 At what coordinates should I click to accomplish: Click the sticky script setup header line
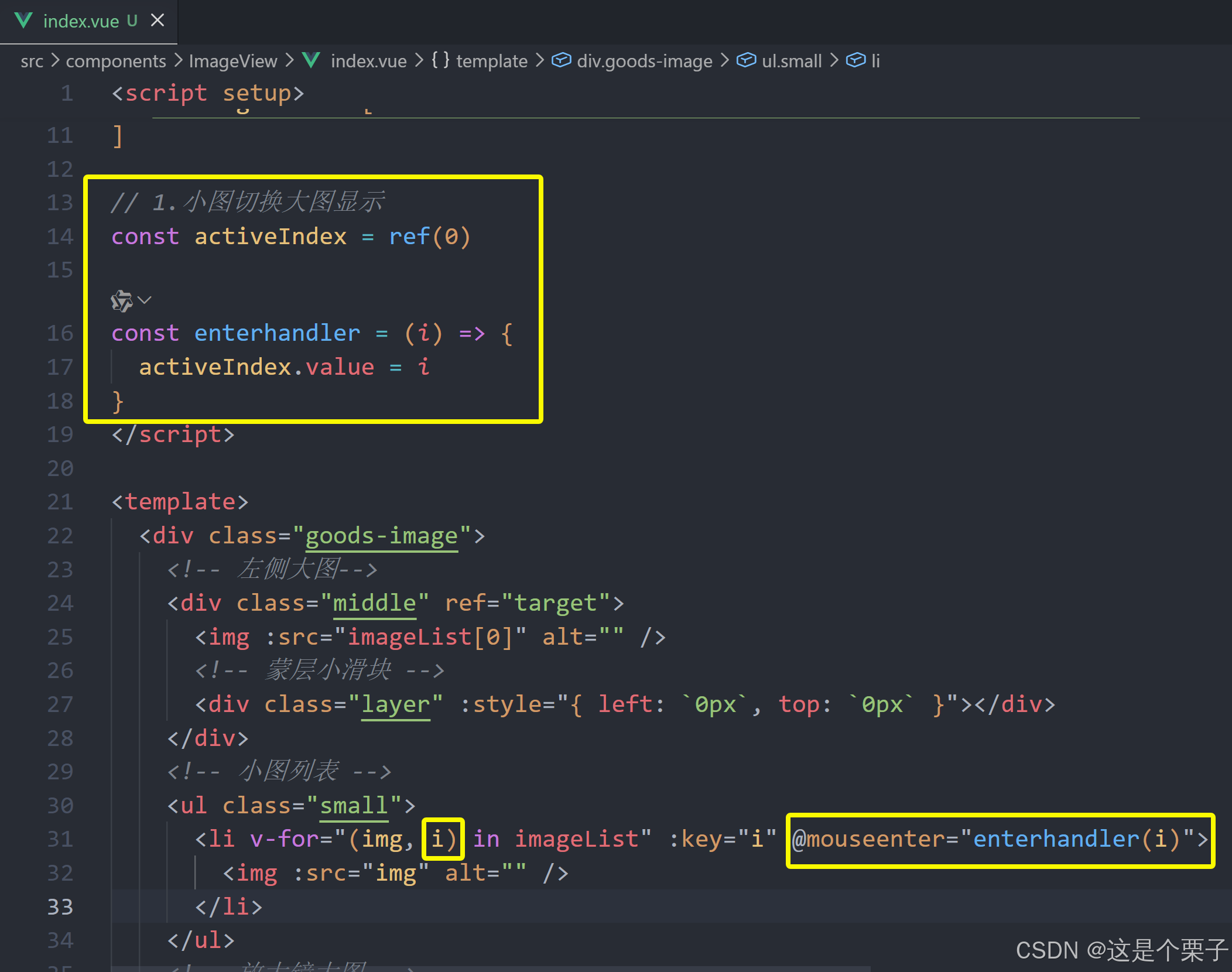207,94
